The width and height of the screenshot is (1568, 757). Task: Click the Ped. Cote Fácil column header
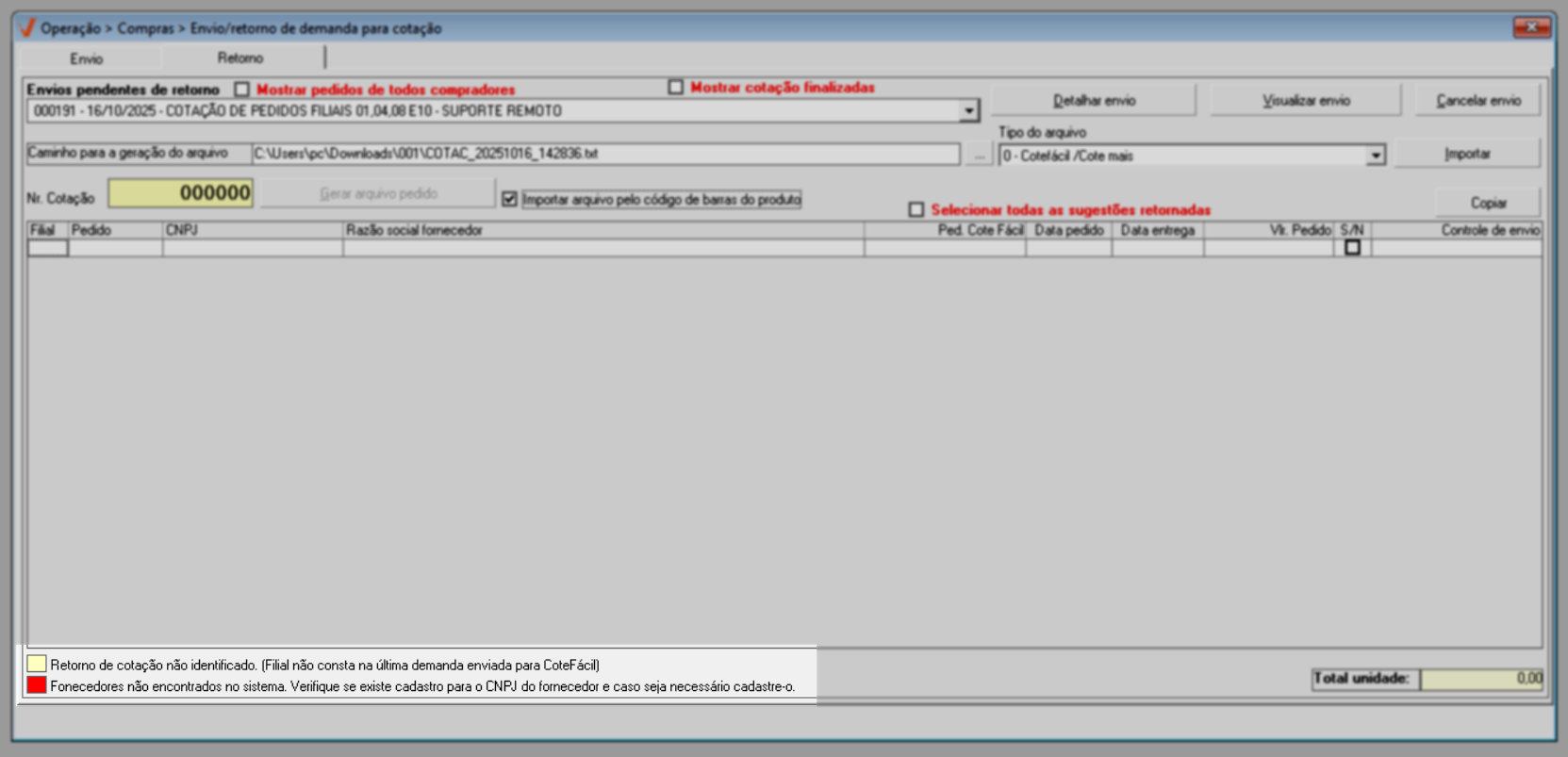[x=945, y=230]
